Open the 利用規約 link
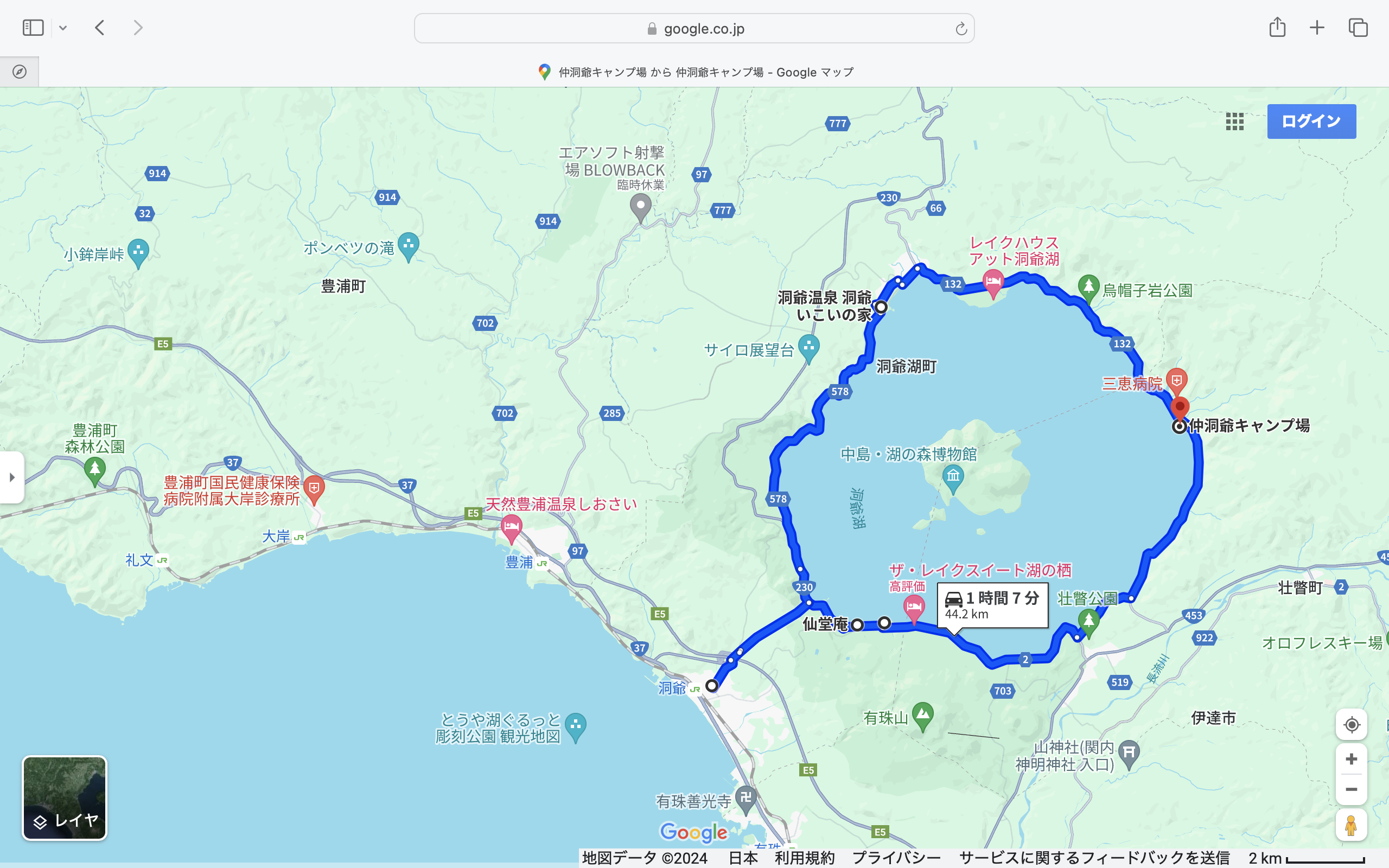Screen dimensions: 1389x868 click(804, 858)
